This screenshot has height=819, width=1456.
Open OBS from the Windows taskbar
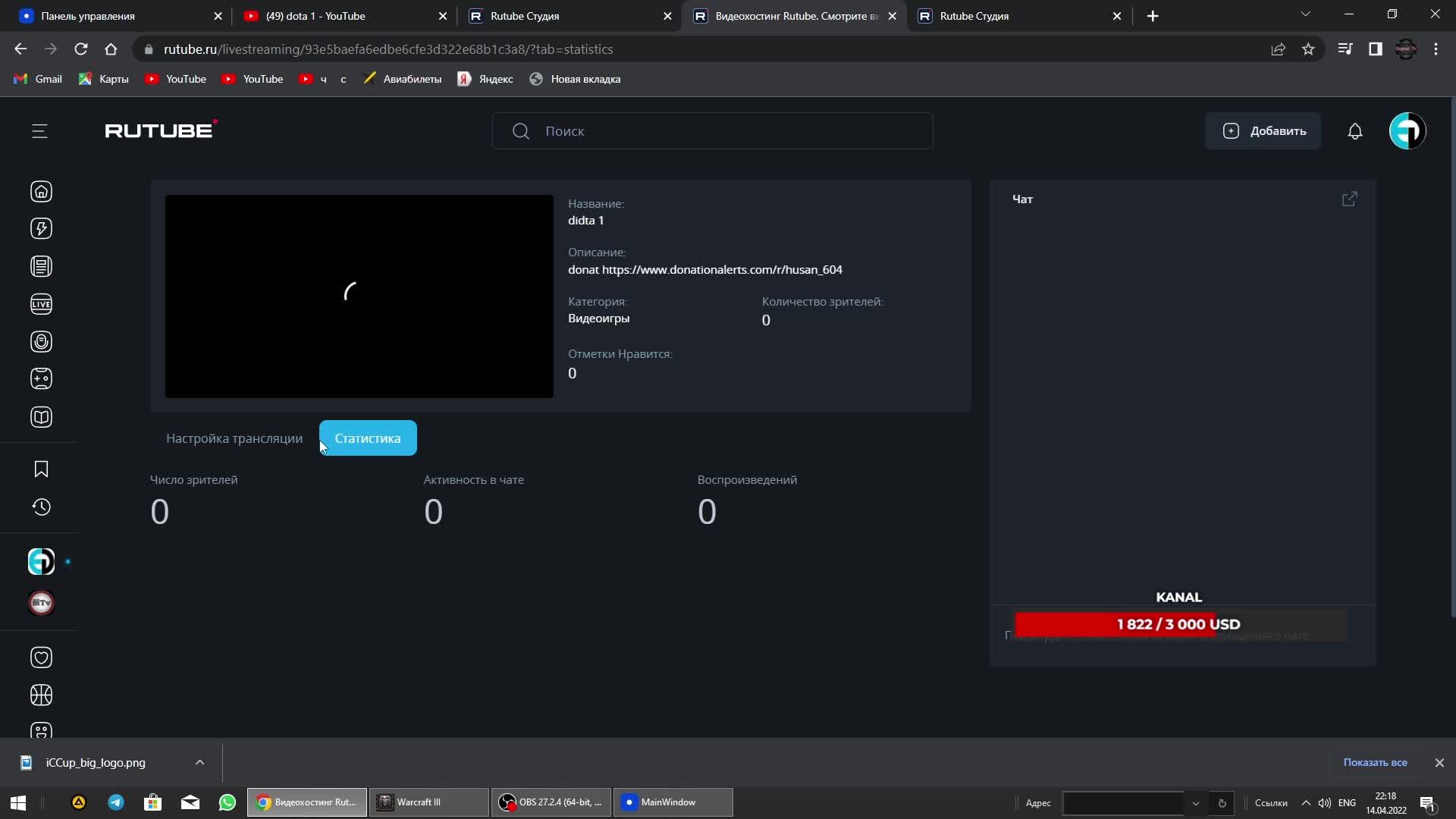tap(551, 802)
